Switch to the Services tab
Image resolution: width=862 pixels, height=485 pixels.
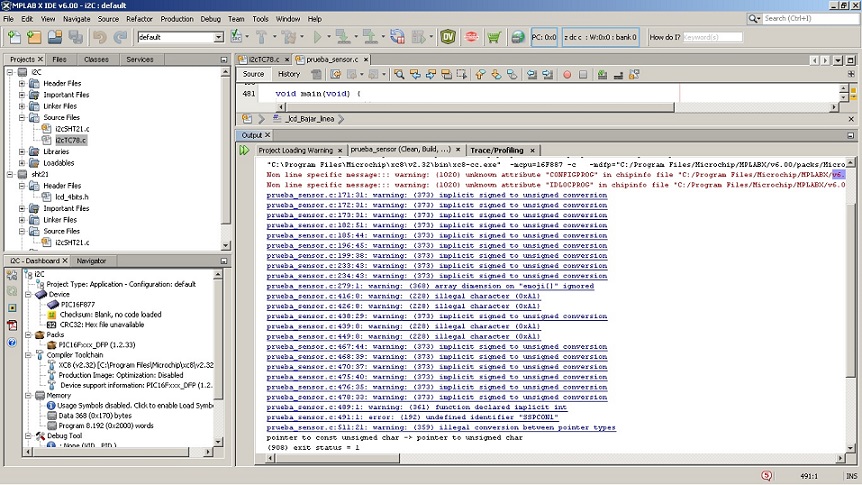(x=140, y=59)
